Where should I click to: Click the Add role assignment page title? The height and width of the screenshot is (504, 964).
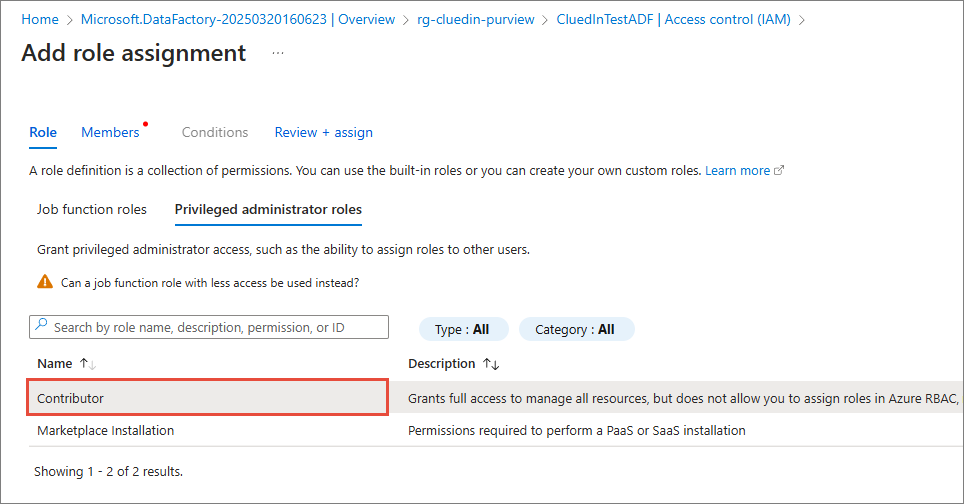pyautogui.click(x=134, y=53)
